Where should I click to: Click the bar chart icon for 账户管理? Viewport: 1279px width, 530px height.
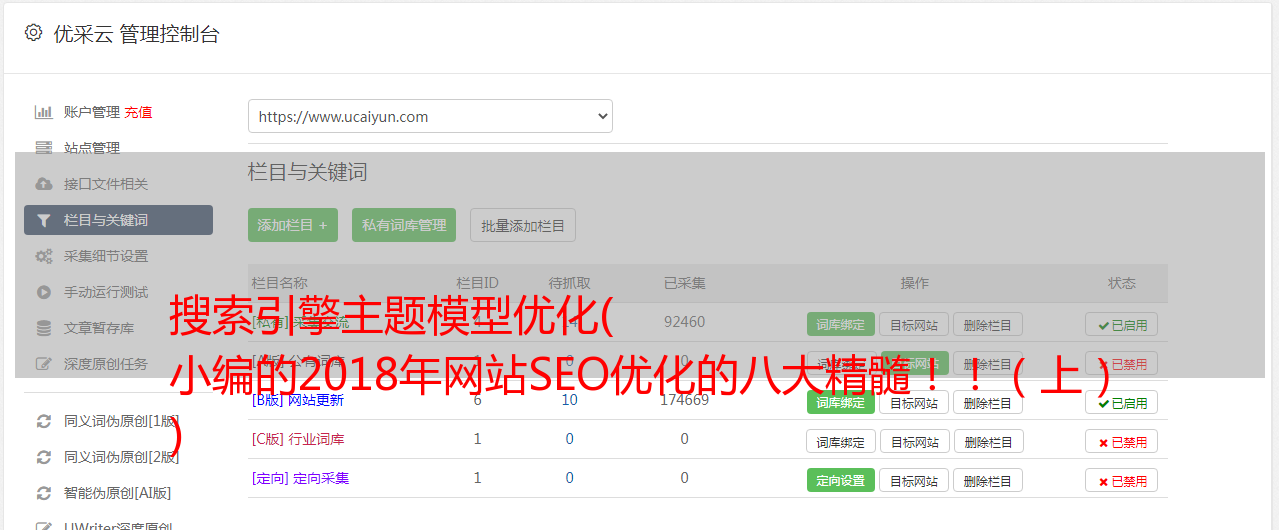click(43, 112)
